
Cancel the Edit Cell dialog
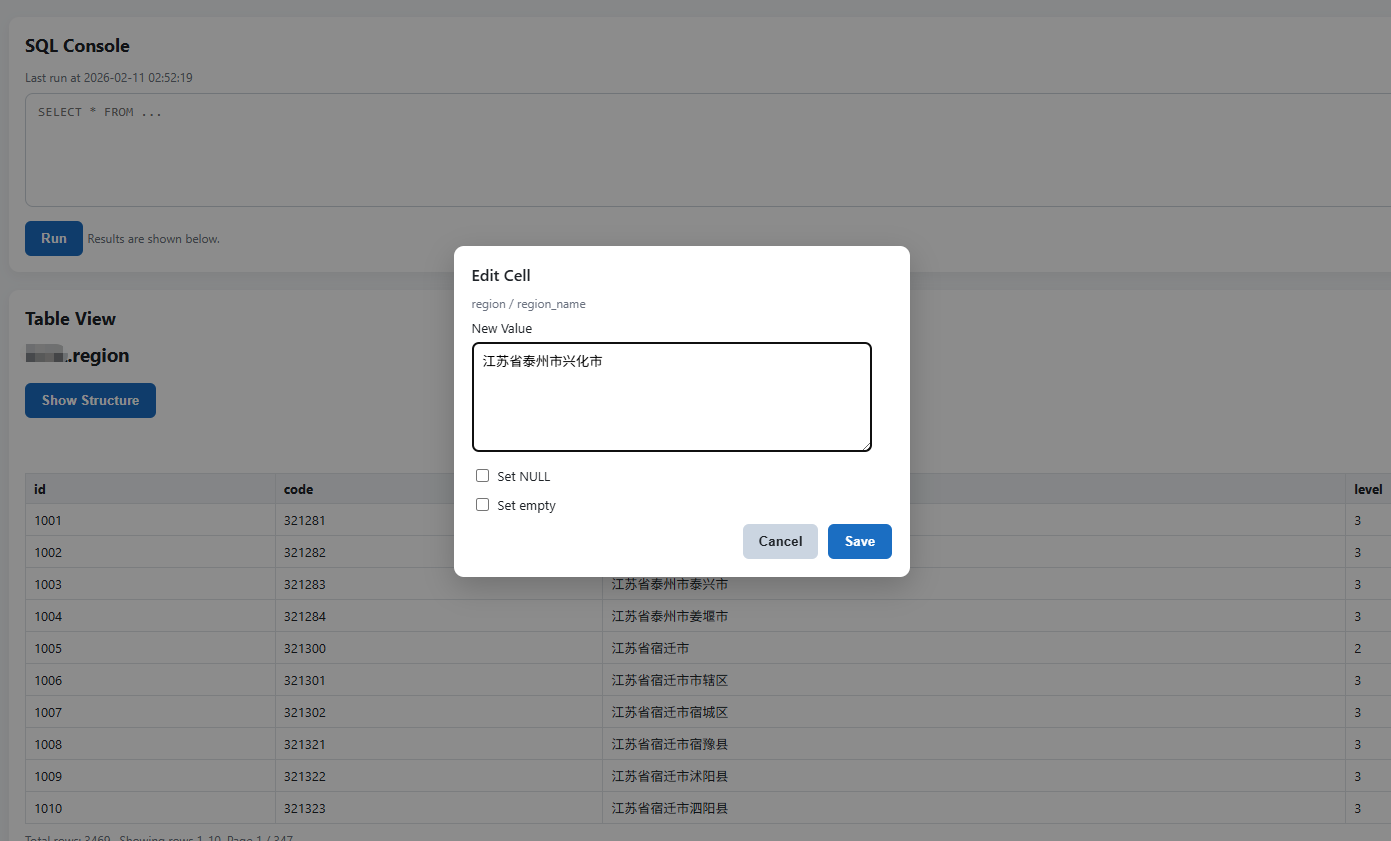tap(780, 541)
